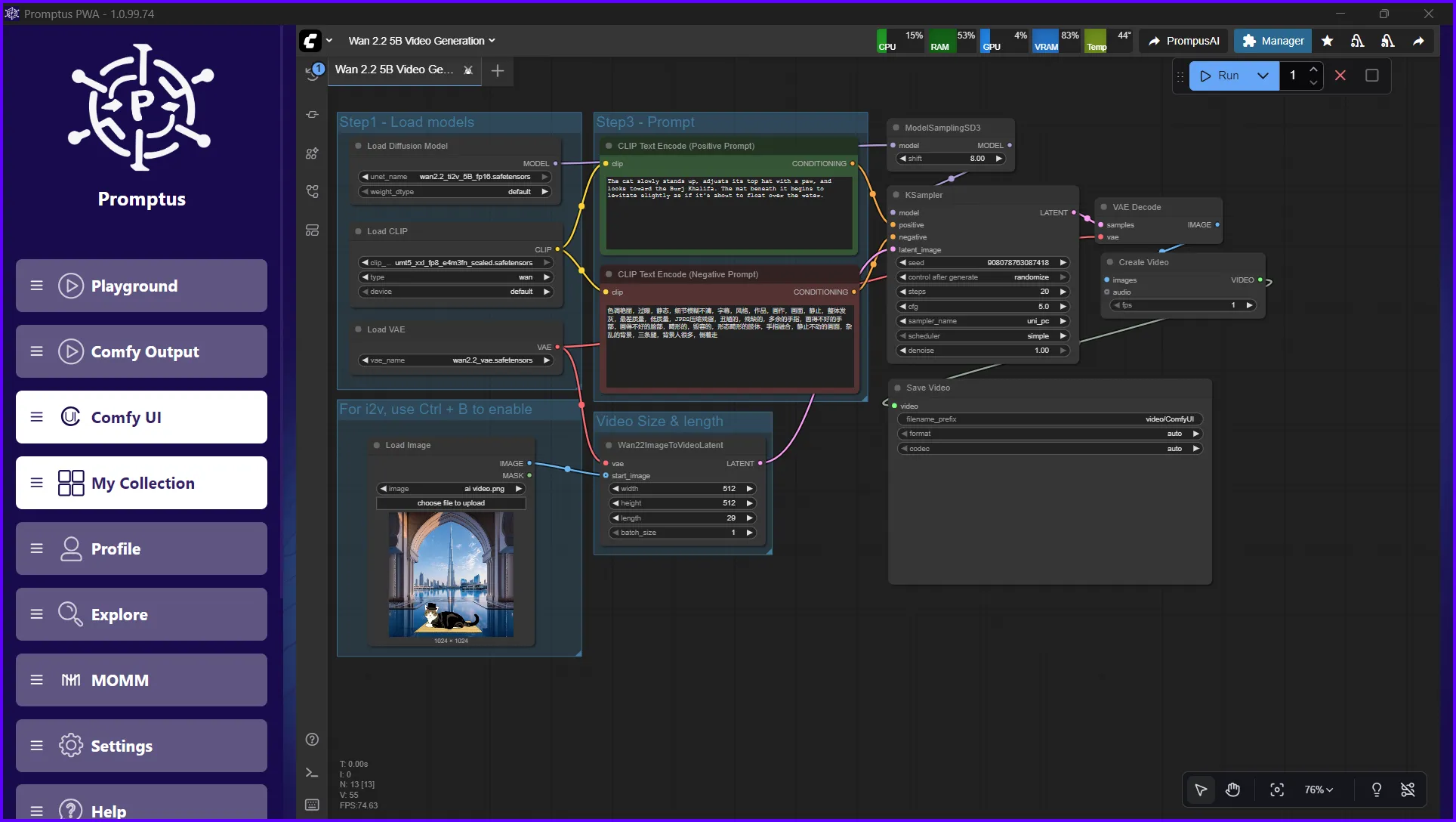Open the 76% zoom level dropdown
This screenshot has width=1456, height=822.
tap(1318, 790)
